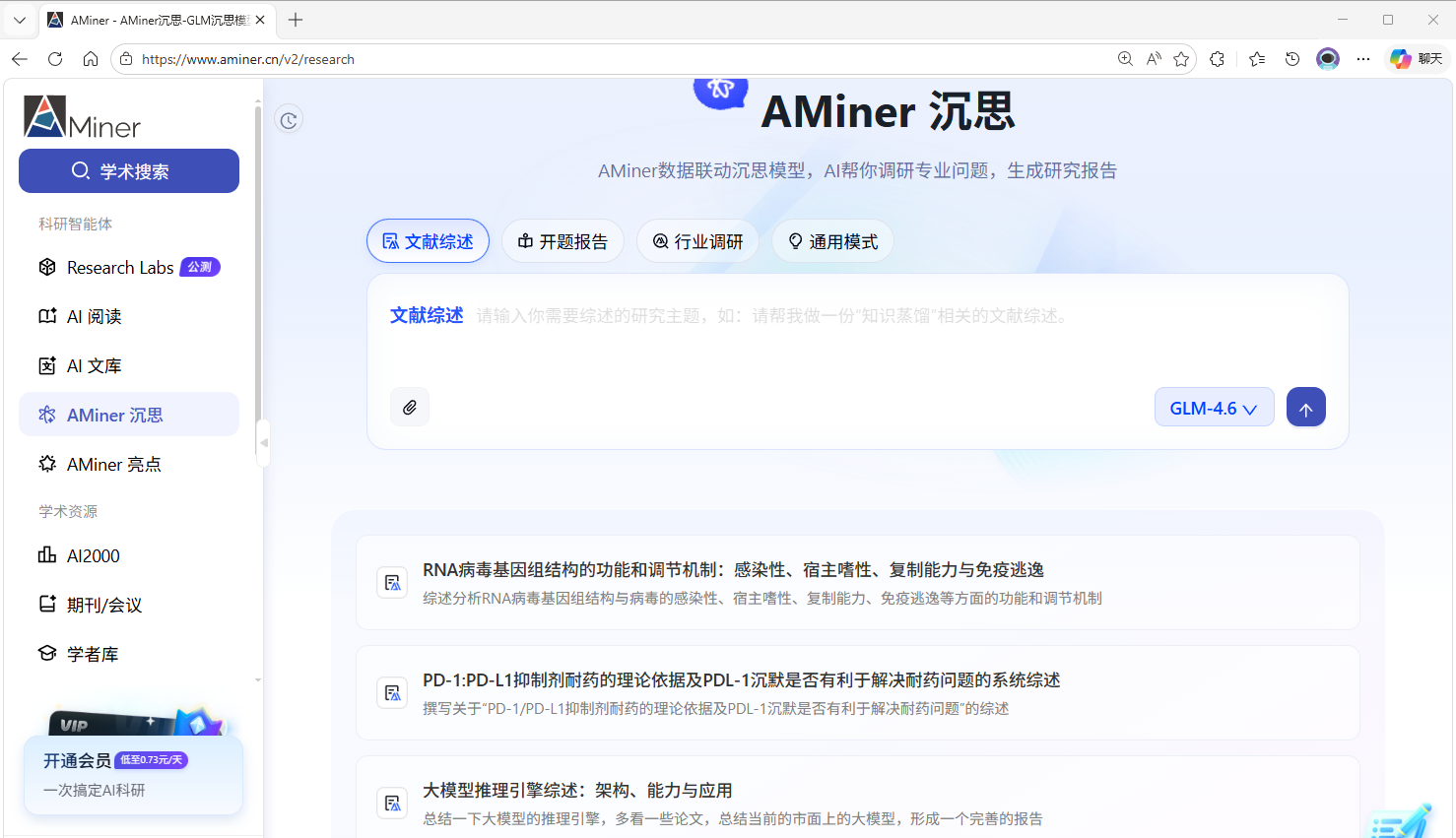Click the site info lock icon
Image resolution: width=1456 pixels, height=838 pixels.
coord(126,59)
